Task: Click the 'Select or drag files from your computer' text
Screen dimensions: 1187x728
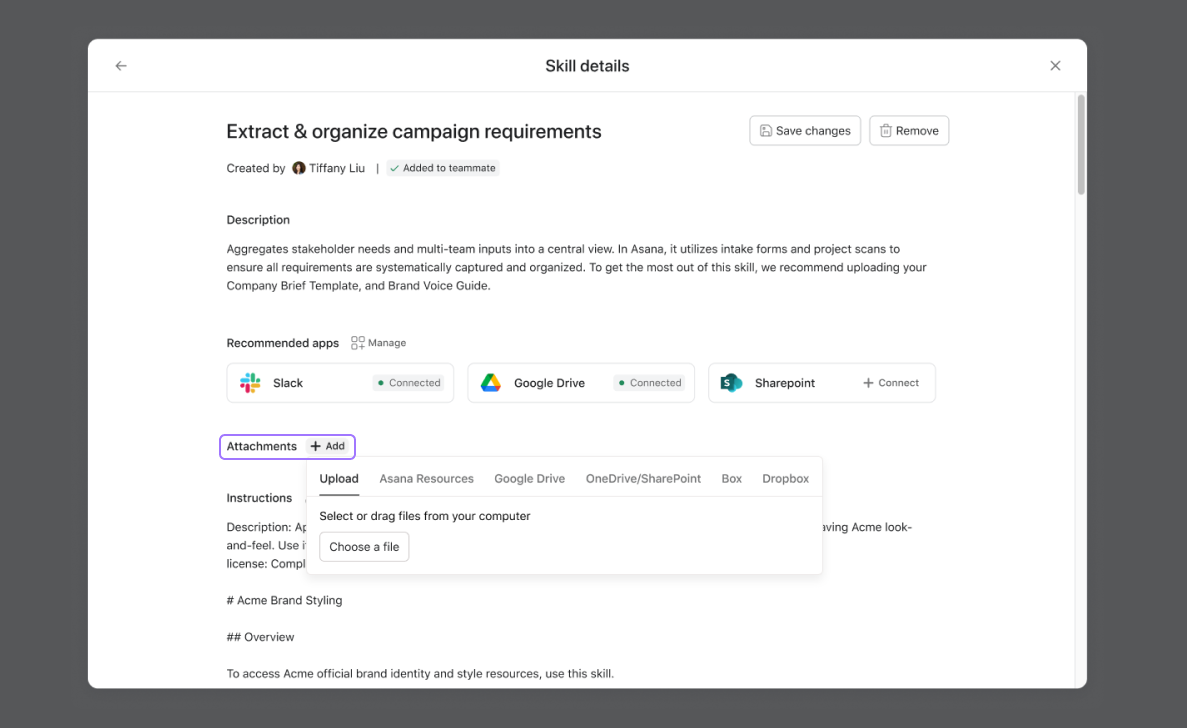Action: click(425, 516)
